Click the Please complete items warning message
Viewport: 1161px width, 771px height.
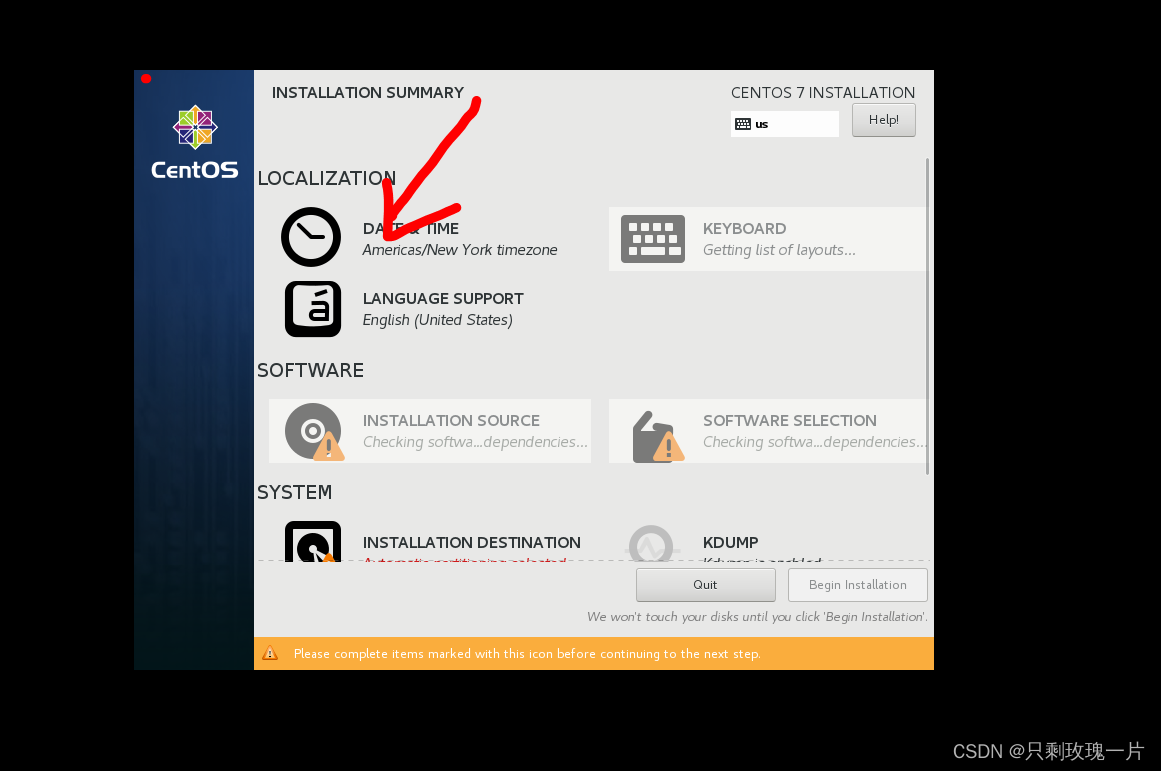click(526, 654)
